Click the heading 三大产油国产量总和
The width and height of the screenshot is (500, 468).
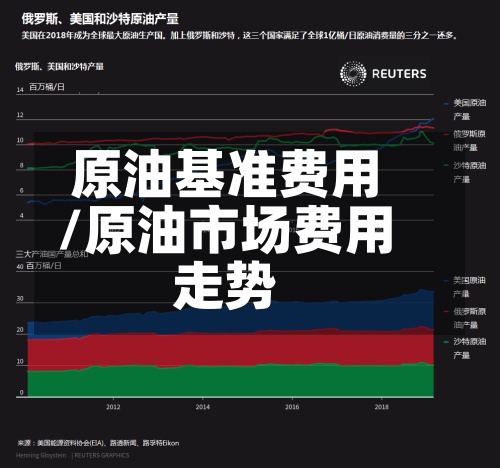tap(52, 254)
